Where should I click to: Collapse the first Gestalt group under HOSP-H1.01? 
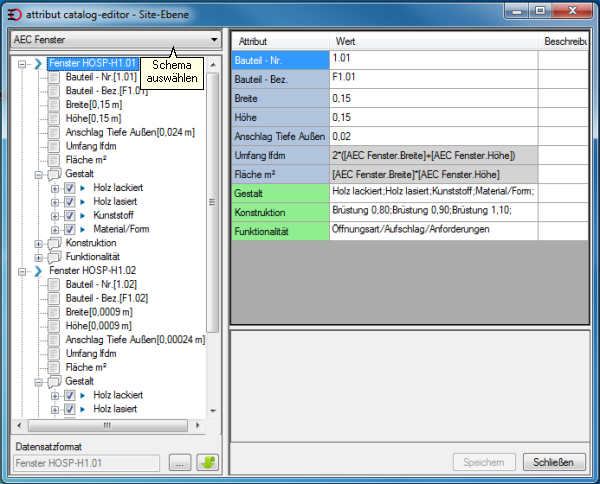pyautogui.click(x=38, y=175)
